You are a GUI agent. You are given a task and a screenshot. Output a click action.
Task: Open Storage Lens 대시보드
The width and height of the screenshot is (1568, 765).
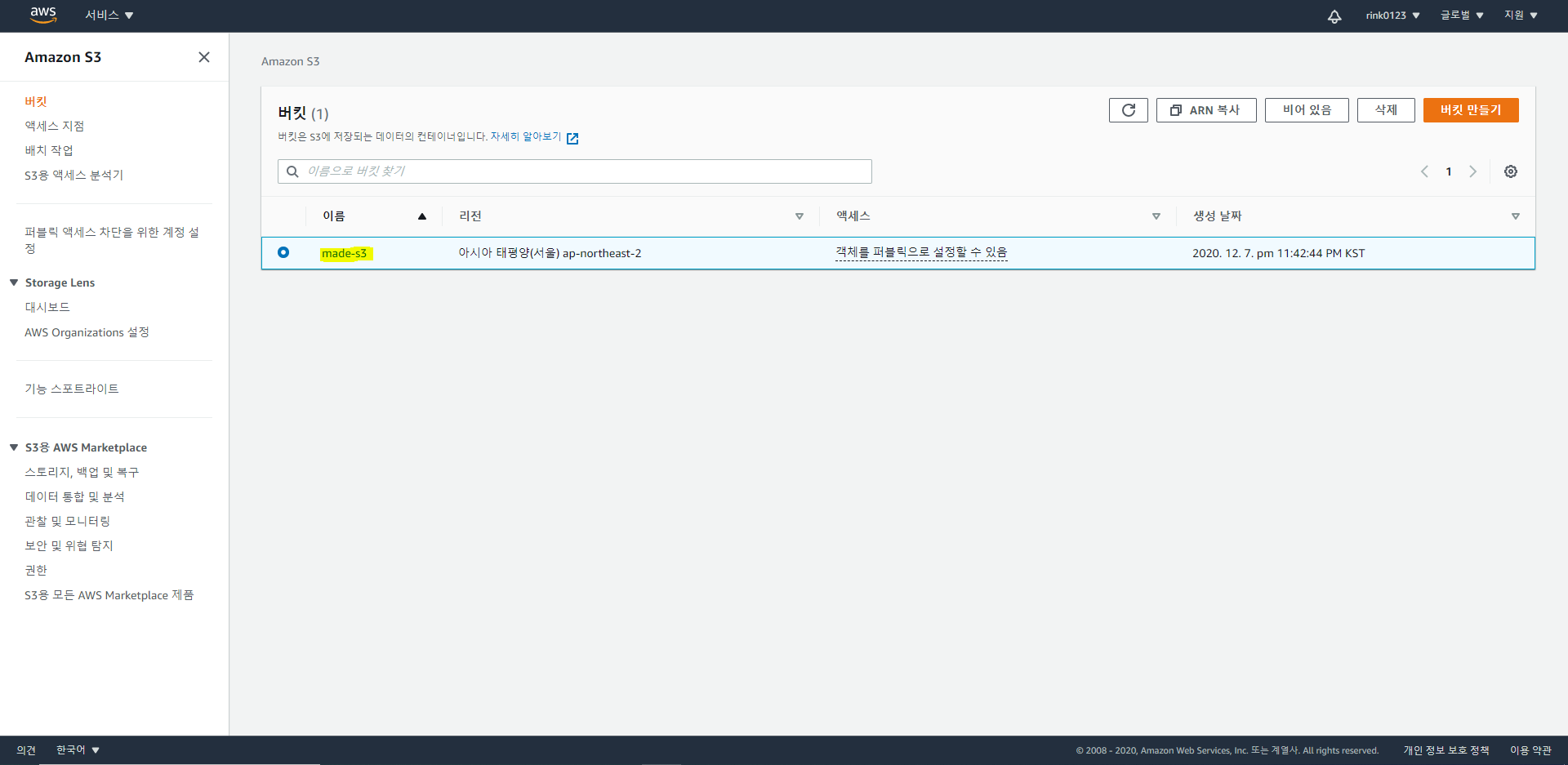(47, 307)
